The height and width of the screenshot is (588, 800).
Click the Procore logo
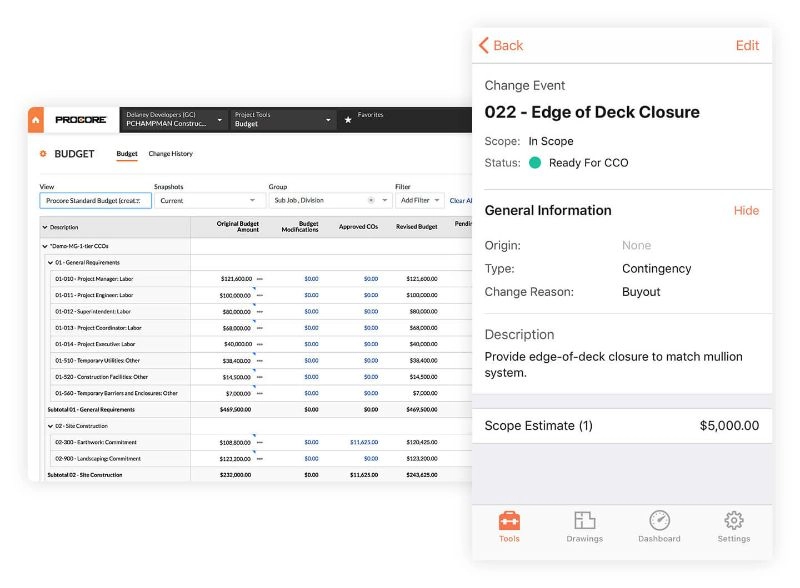coord(80,120)
